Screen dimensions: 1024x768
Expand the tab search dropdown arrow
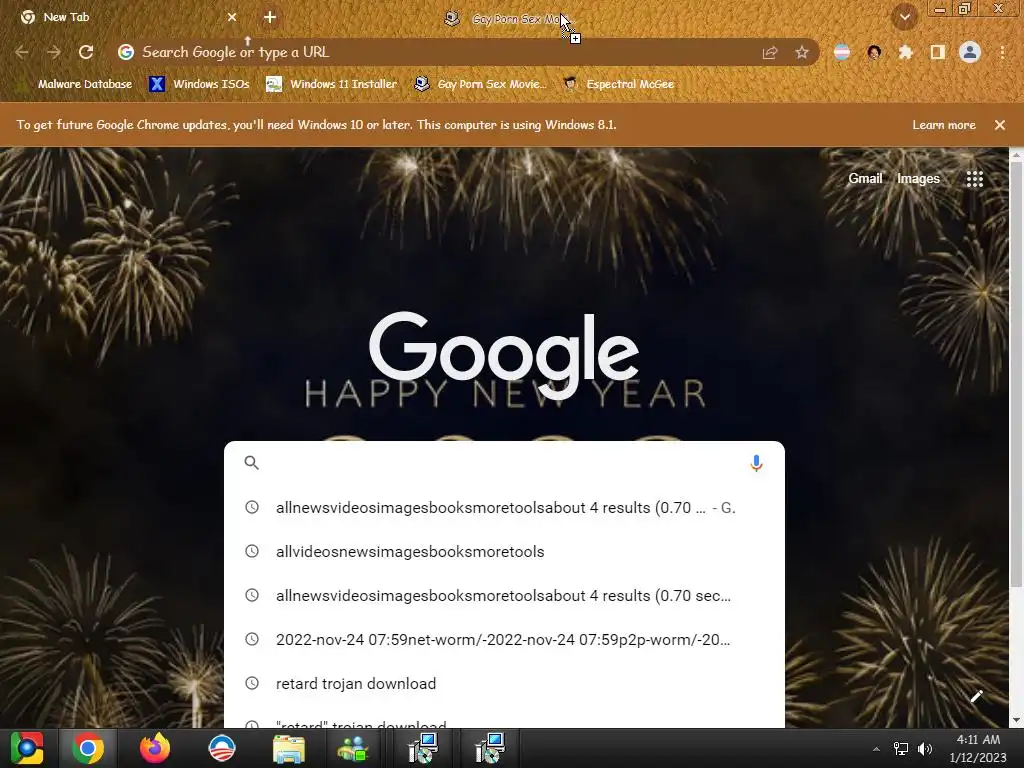coord(905,17)
